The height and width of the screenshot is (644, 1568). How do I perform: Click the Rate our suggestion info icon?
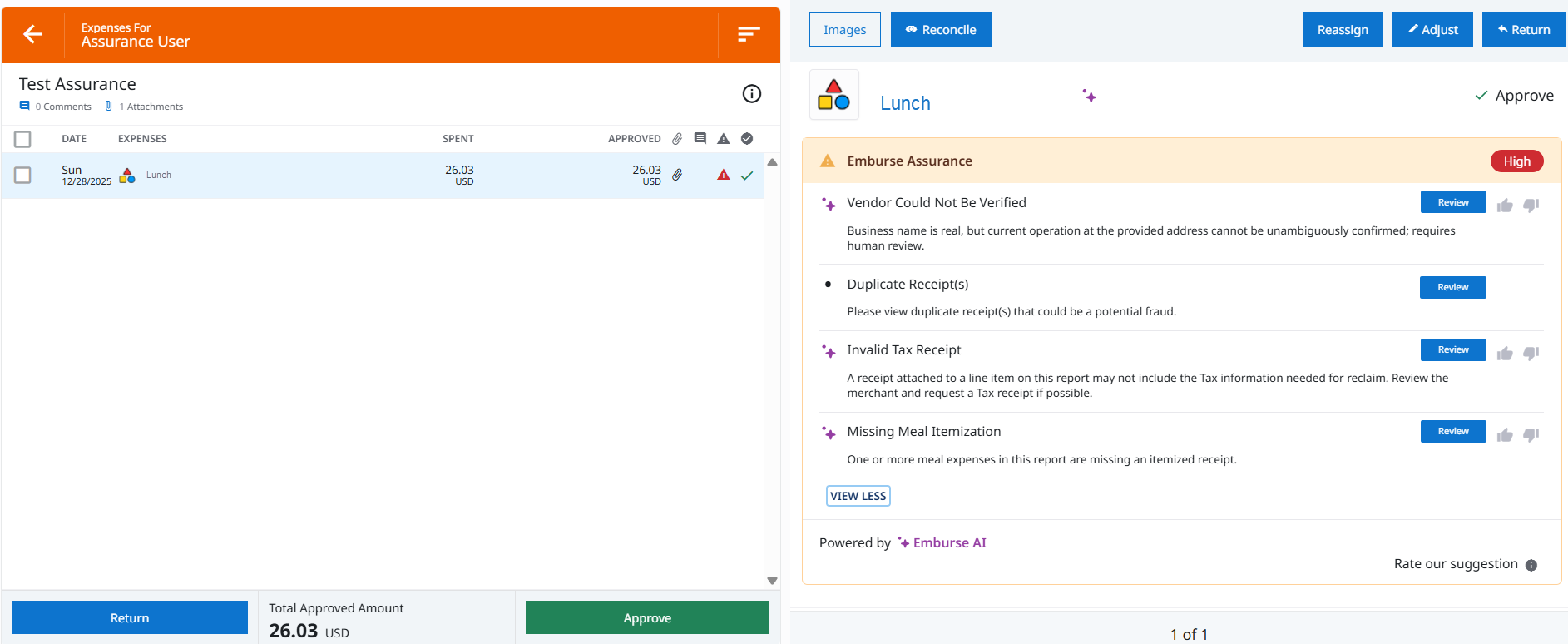[1531, 565]
